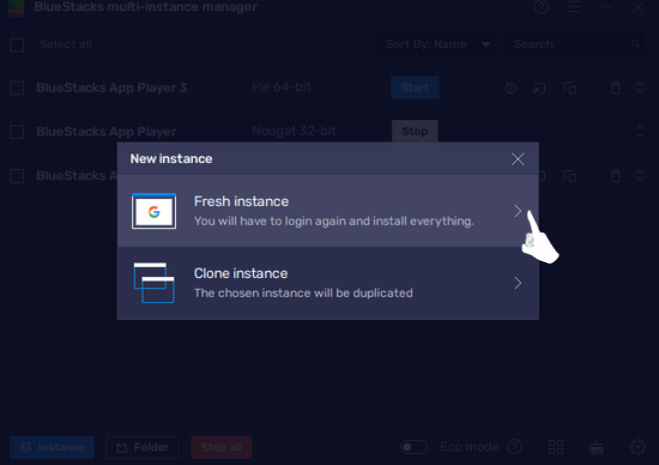This screenshot has width=659, height=465.
Task: Open settings gear for App Player 3
Action: pyautogui.click(x=511, y=88)
